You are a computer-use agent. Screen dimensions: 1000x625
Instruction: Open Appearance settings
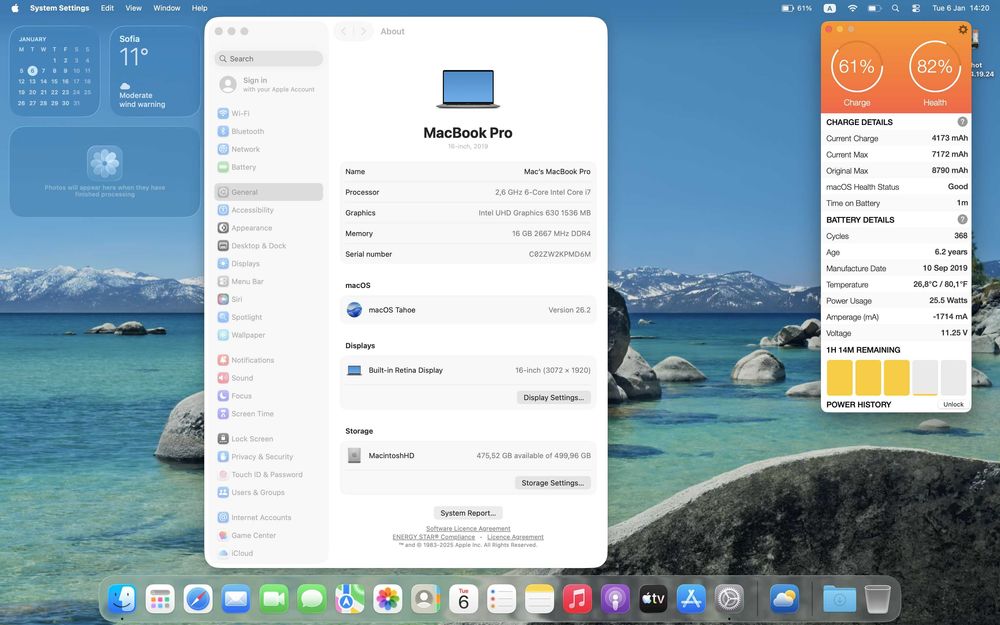coord(268,228)
